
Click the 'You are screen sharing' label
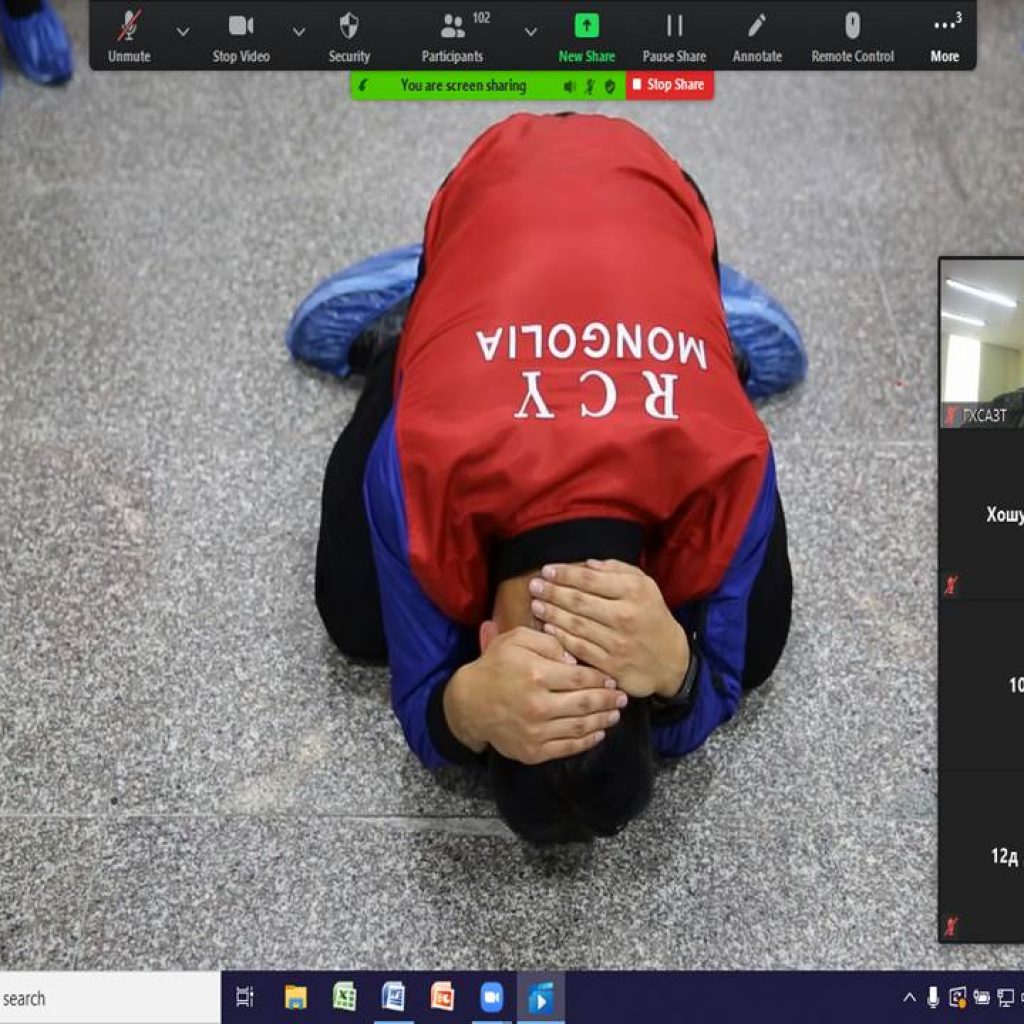(x=463, y=86)
